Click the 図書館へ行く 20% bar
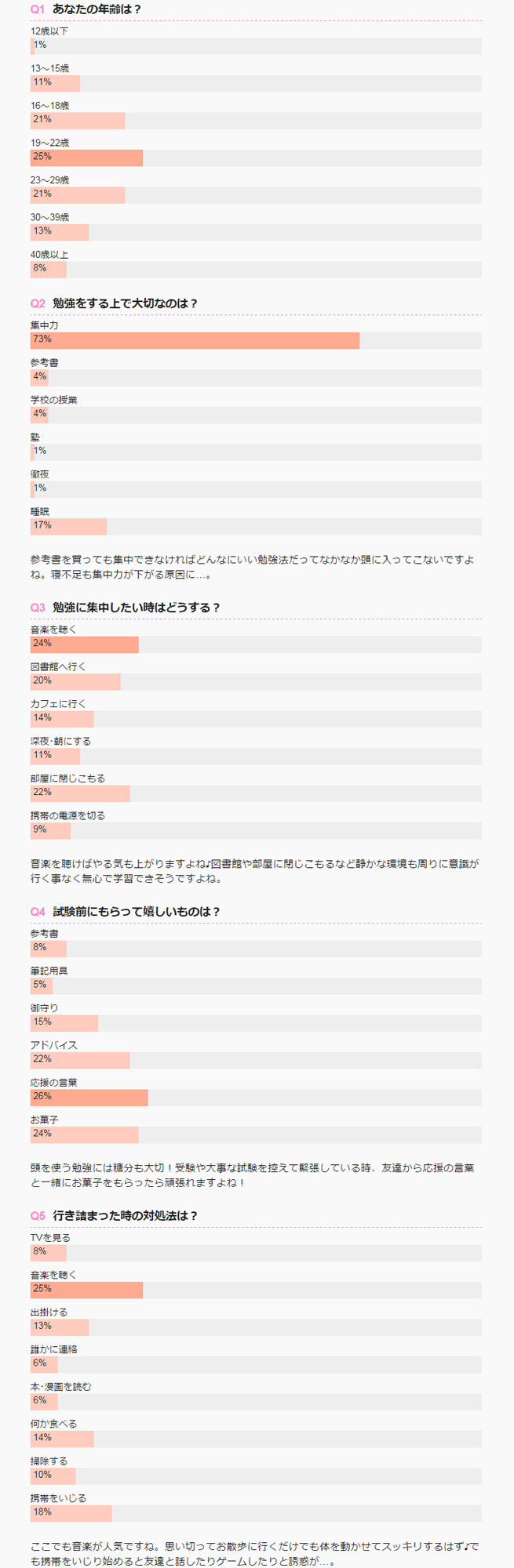The height and width of the screenshot is (1568, 514). tap(75, 681)
